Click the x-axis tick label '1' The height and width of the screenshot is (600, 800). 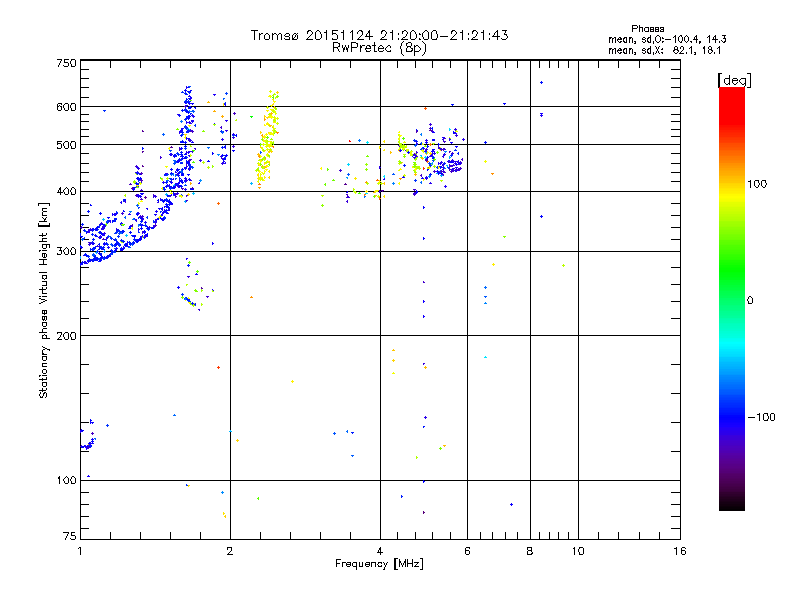[x=80, y=551]
